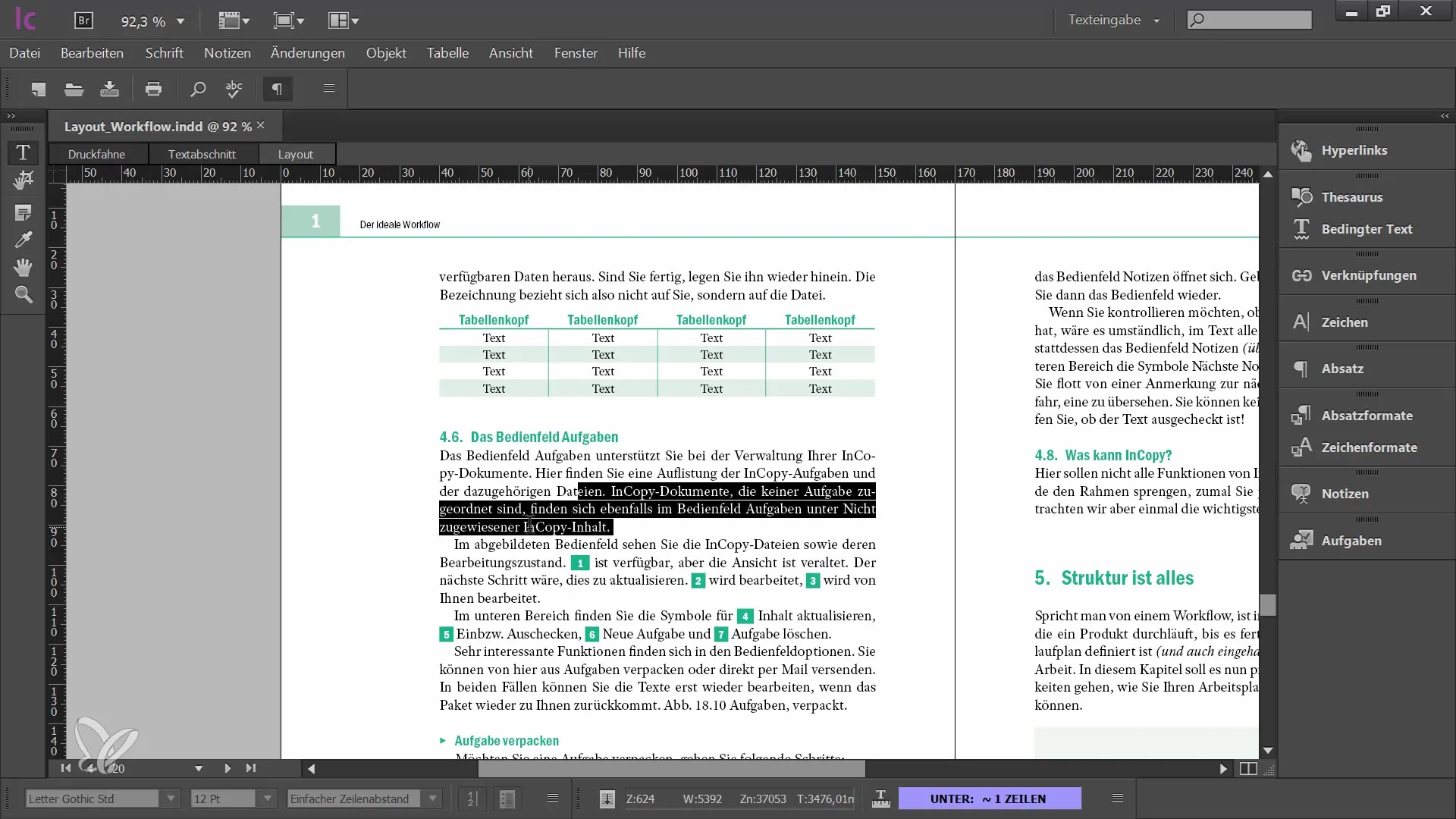Viewport: 1456px width, 819px height.
Task: Open the Datei menu
Action: [x=24, y=53]
